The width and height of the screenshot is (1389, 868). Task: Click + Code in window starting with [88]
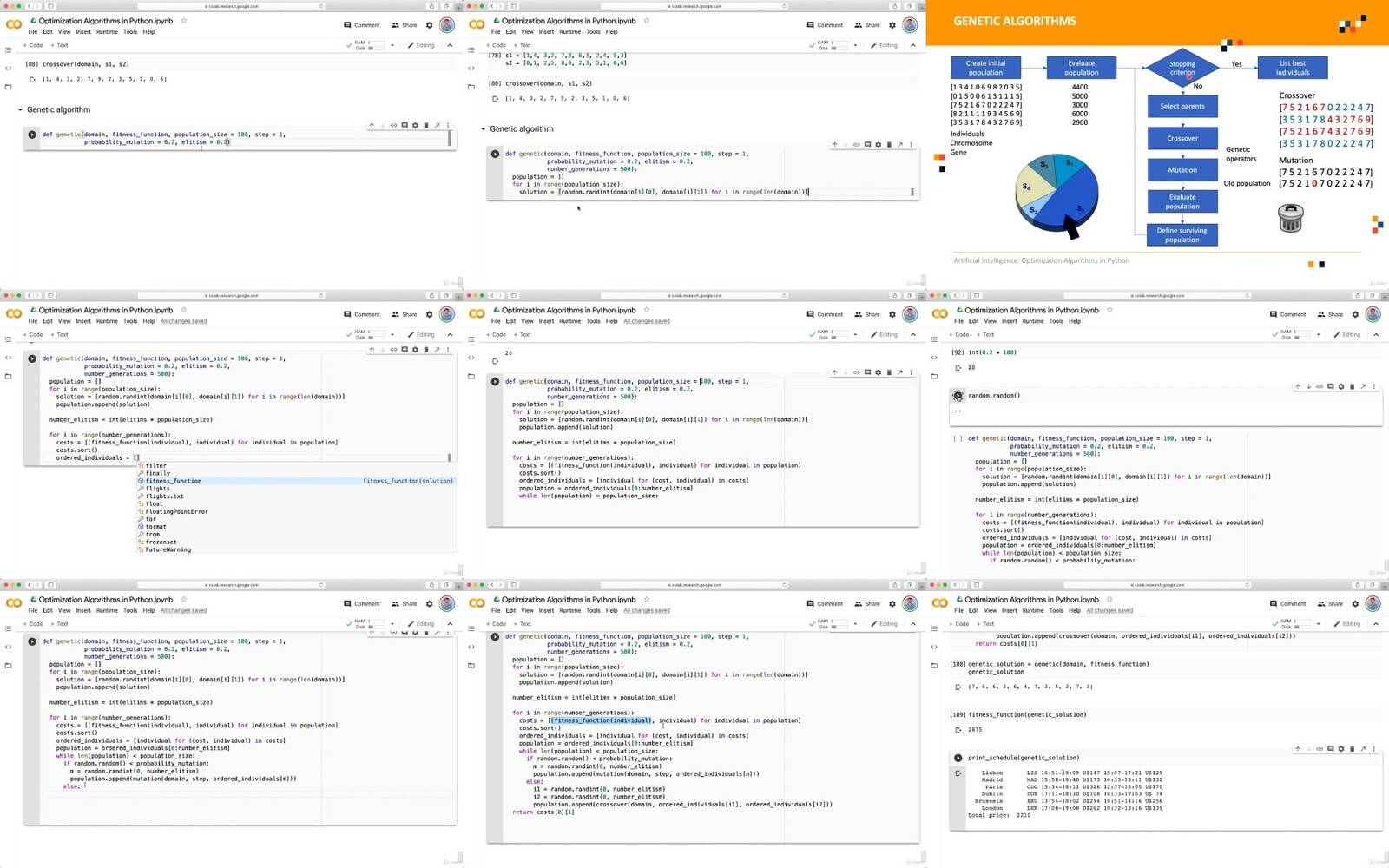point(34,45)
